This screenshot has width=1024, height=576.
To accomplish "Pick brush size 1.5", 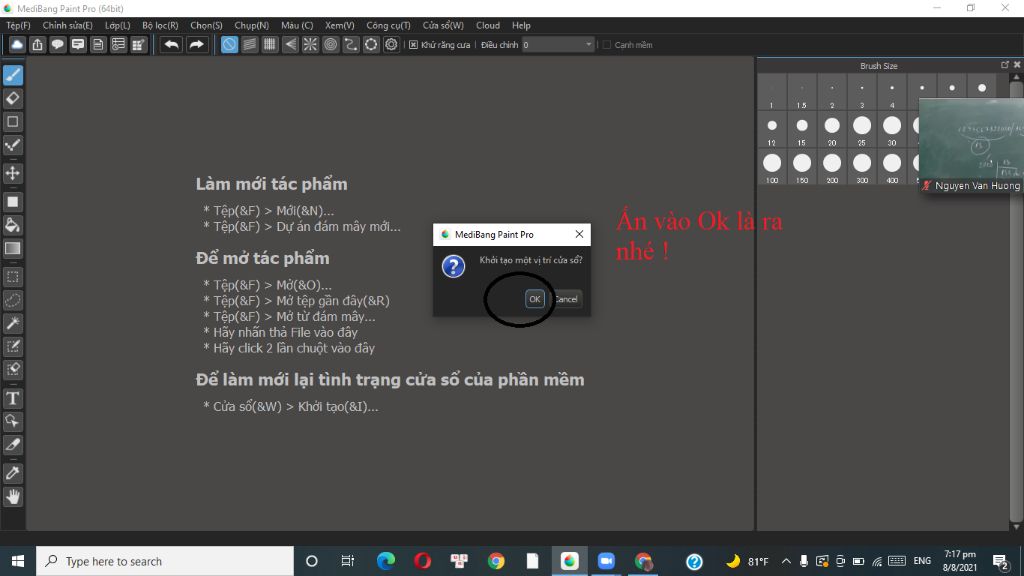I will point(802,93).
